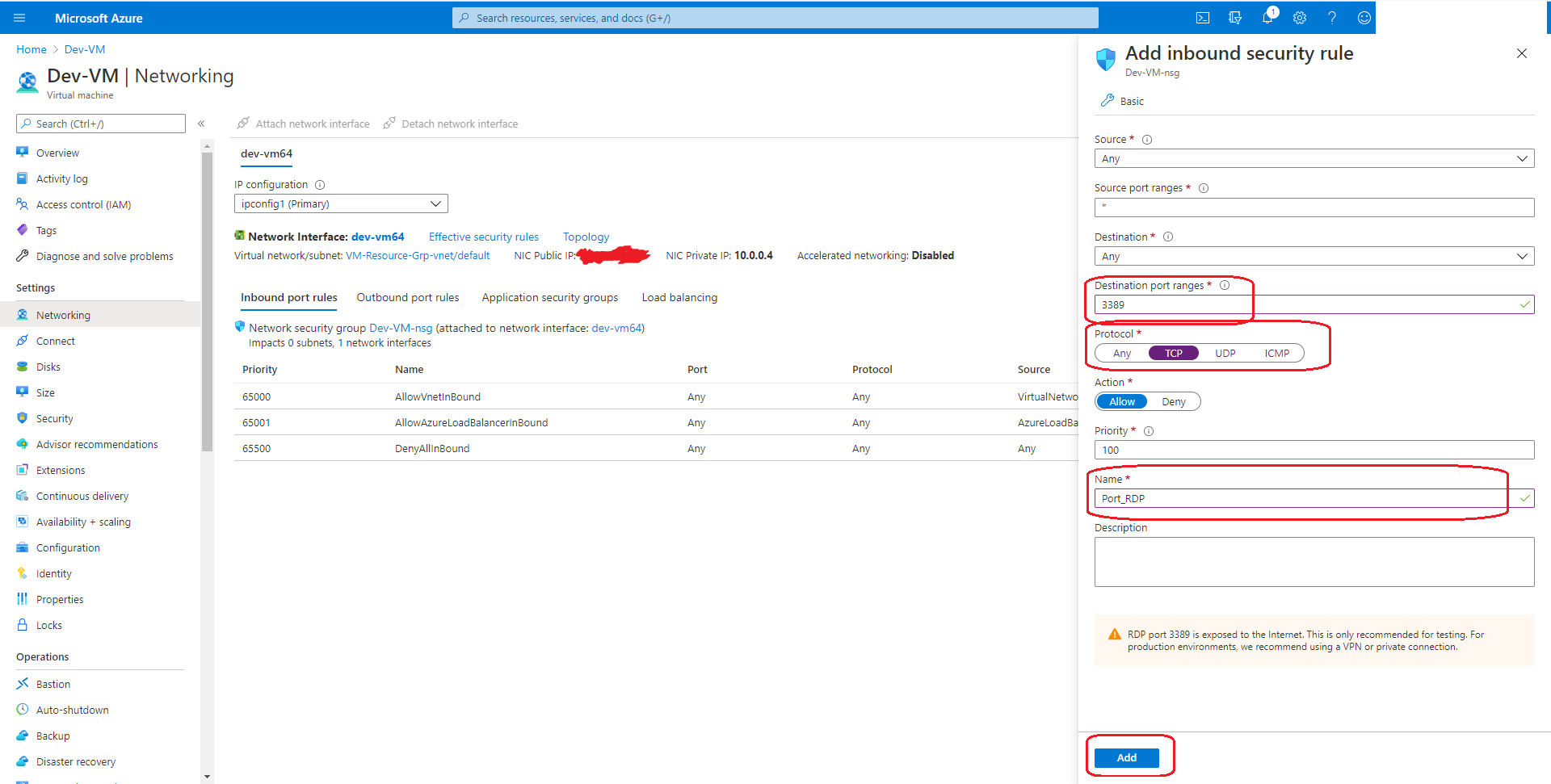The image size is (1551, 784).
Task: Click the Auto-shutdown clock icon
Action: coord(22,710)
